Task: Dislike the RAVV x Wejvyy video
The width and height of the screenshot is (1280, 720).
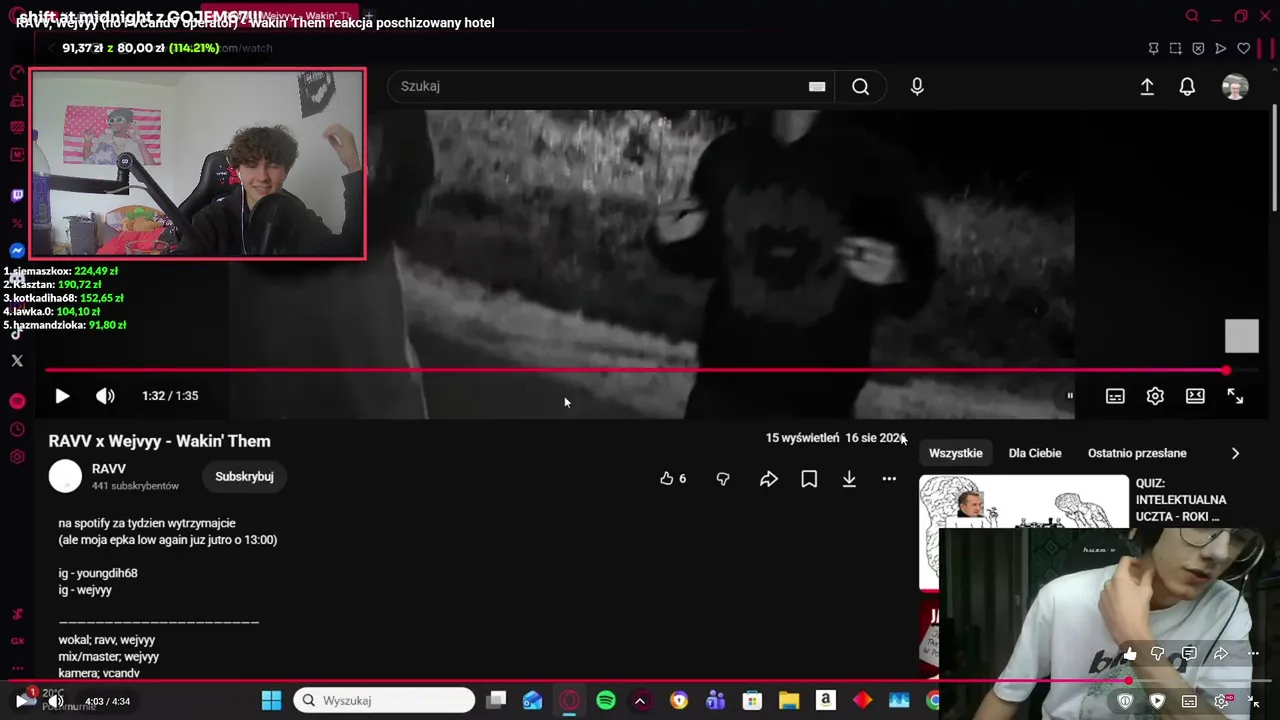Action: coord(723,479)
